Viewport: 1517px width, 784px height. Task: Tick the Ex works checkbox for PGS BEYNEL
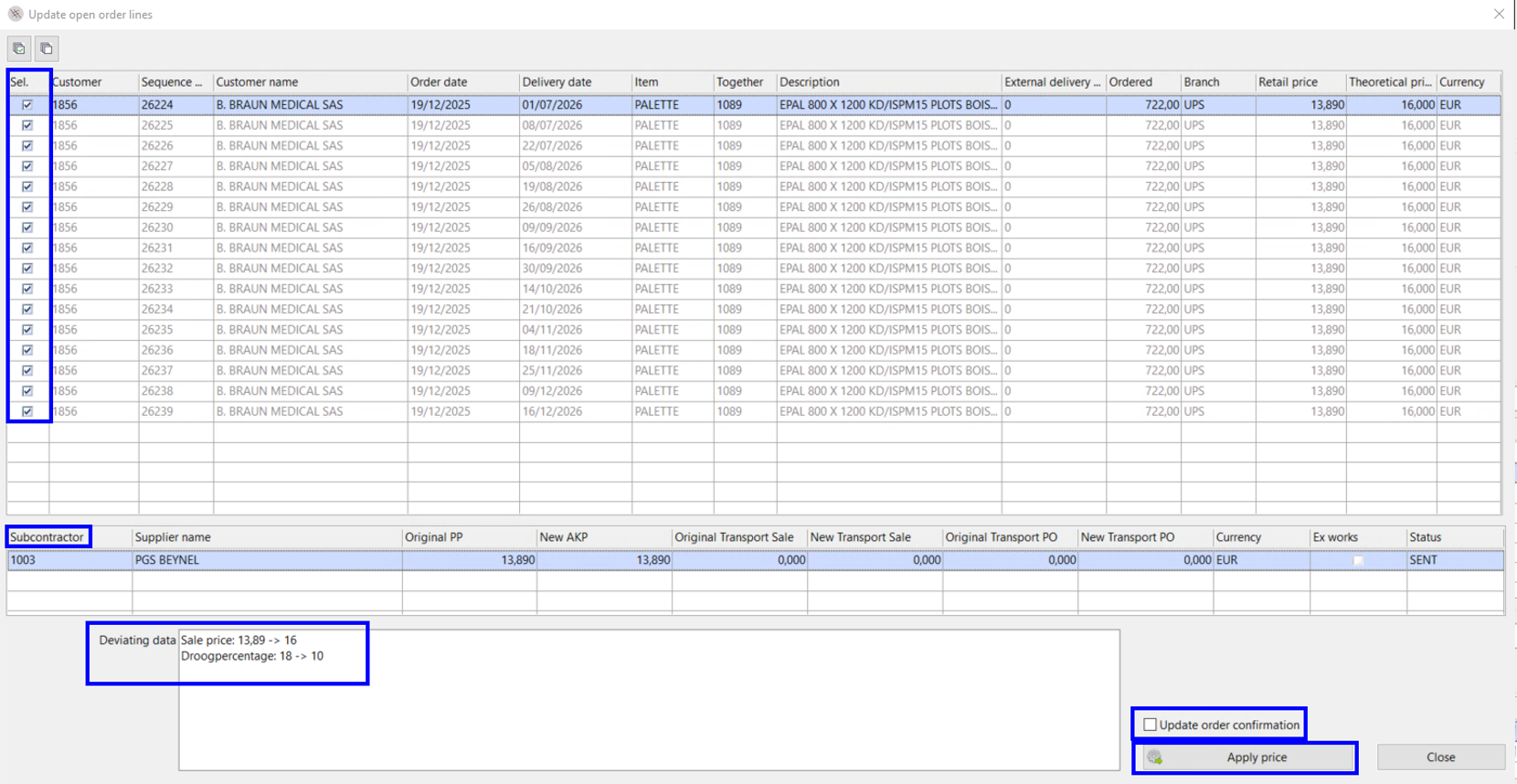click(1358, 560)
